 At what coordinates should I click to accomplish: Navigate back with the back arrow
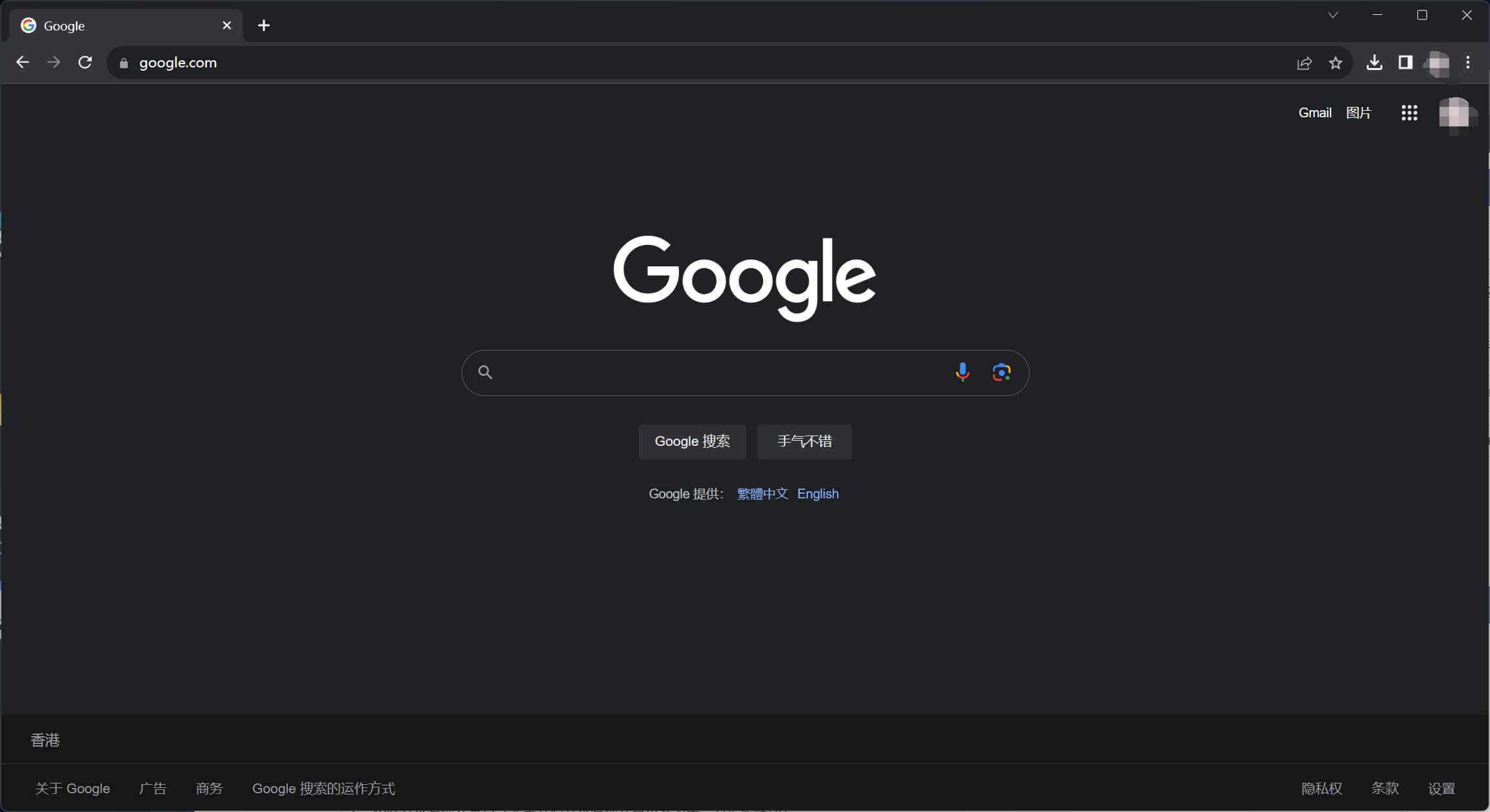23,62
